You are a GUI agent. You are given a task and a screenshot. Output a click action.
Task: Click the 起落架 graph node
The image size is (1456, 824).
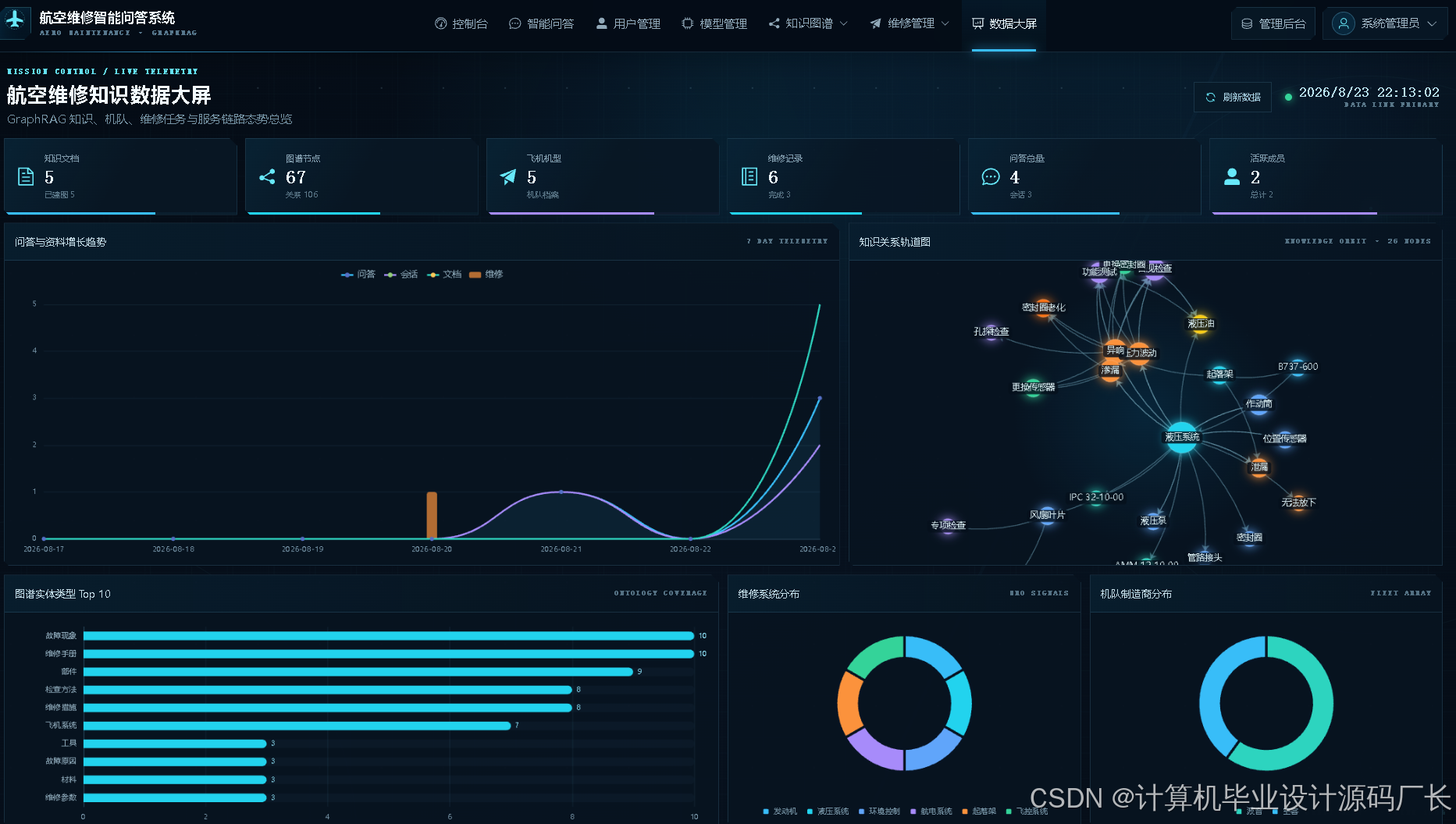pyautogui.click(x=1219, y=375)
